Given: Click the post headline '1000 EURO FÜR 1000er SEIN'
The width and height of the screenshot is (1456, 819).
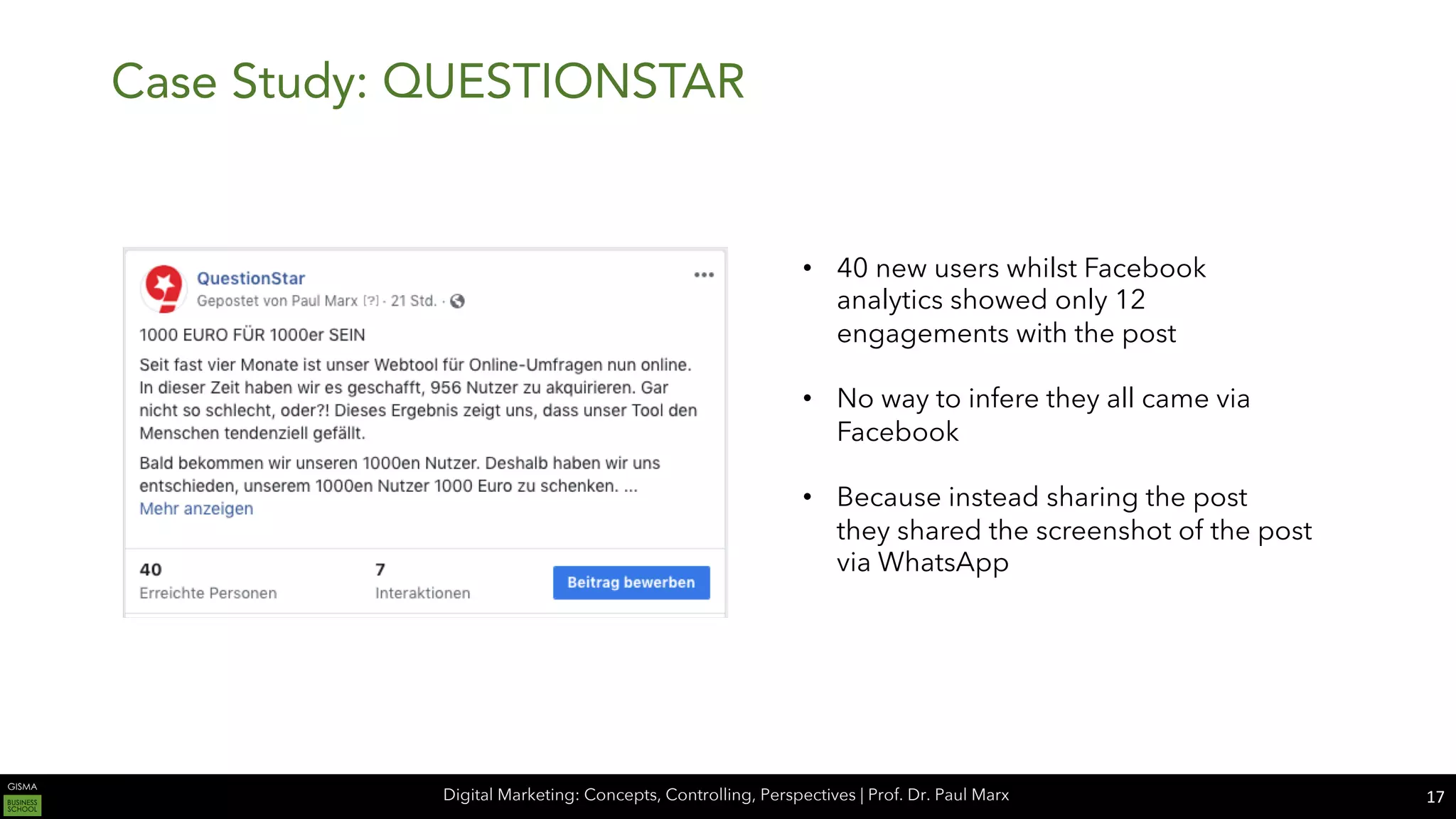Looking at the screenshot, I should [x=252, y=335].
